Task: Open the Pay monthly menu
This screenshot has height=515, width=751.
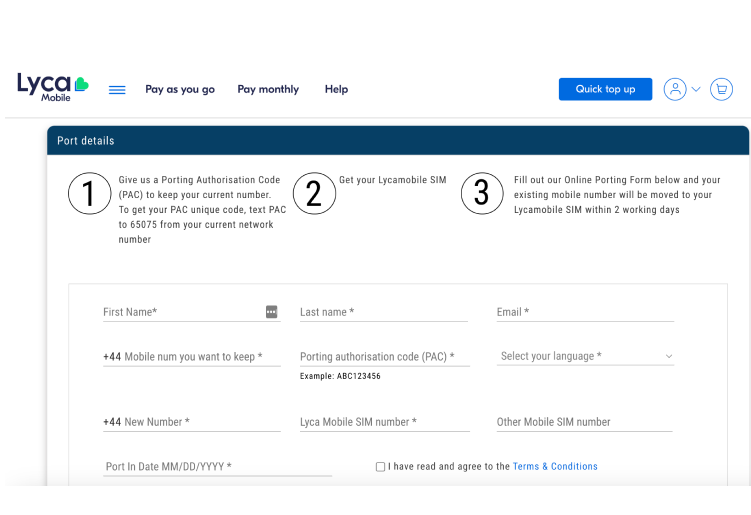Action: pyautogui.click(x=268, y=89)
